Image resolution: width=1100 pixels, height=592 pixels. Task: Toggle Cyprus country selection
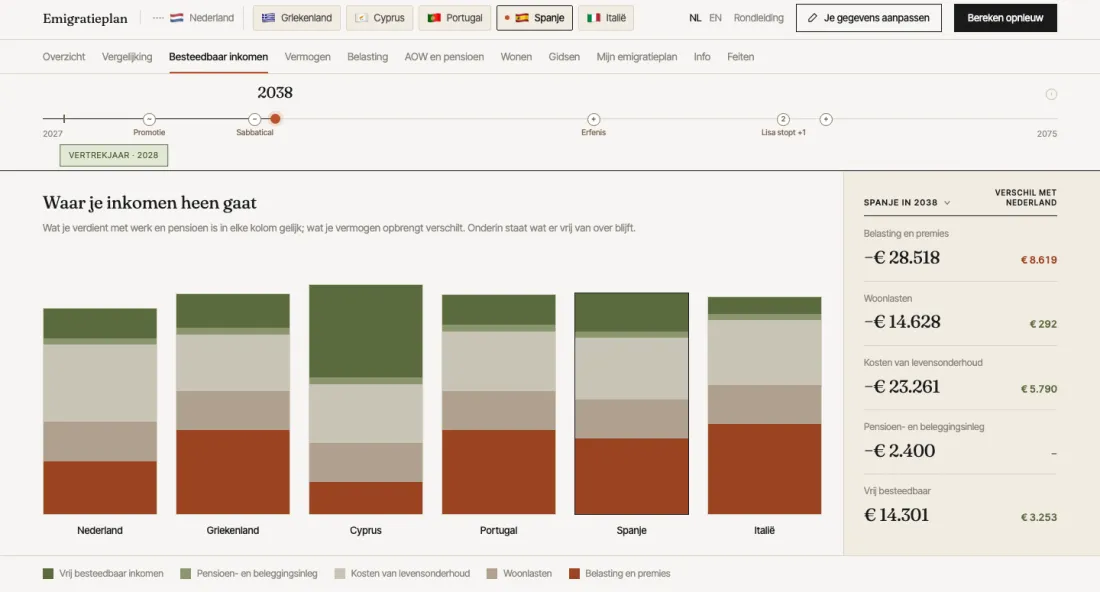pos(380,18)
